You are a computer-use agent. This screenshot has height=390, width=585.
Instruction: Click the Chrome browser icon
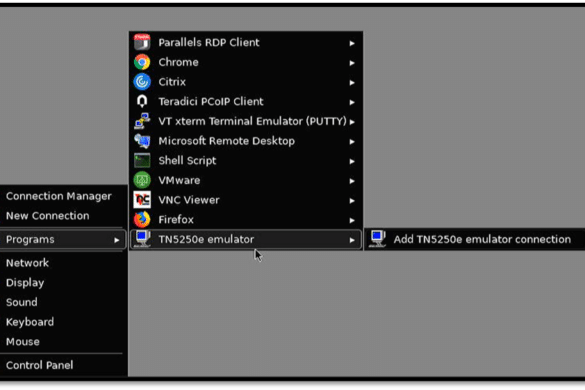click(142, 62)
